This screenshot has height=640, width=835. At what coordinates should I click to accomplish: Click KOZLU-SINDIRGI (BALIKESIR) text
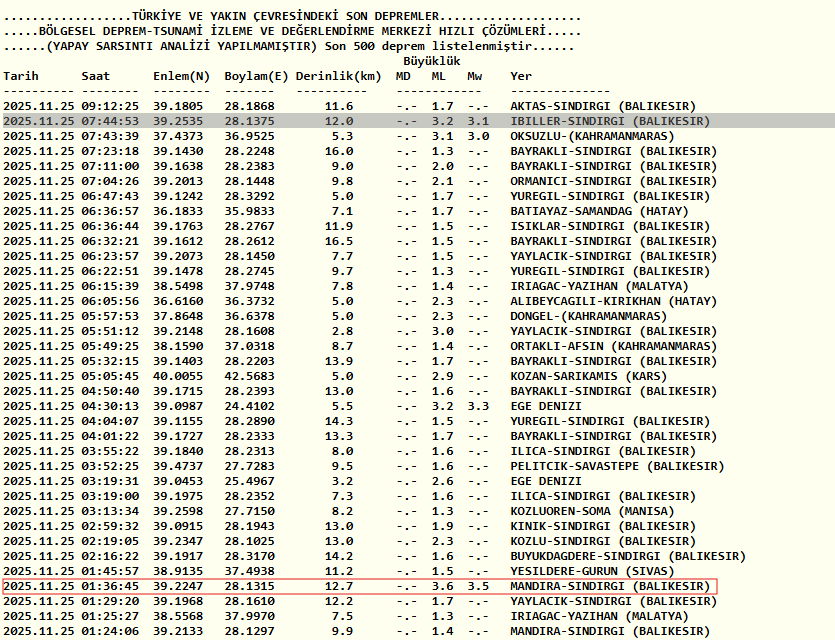tap(603, 541)
